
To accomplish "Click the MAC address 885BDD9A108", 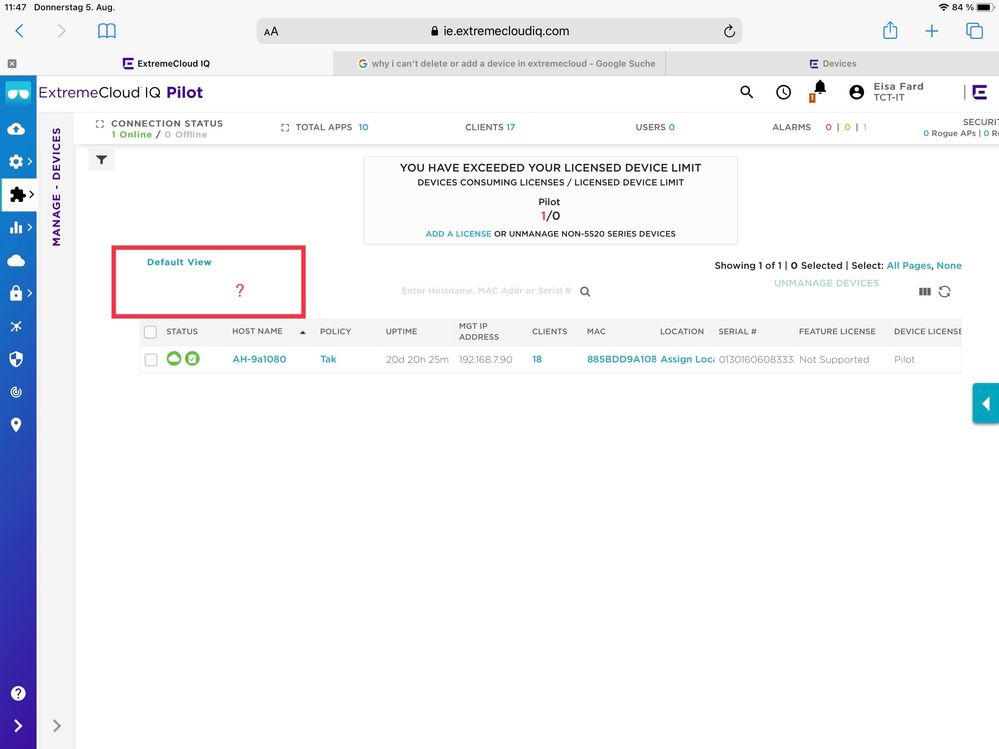I will [621, 359].
